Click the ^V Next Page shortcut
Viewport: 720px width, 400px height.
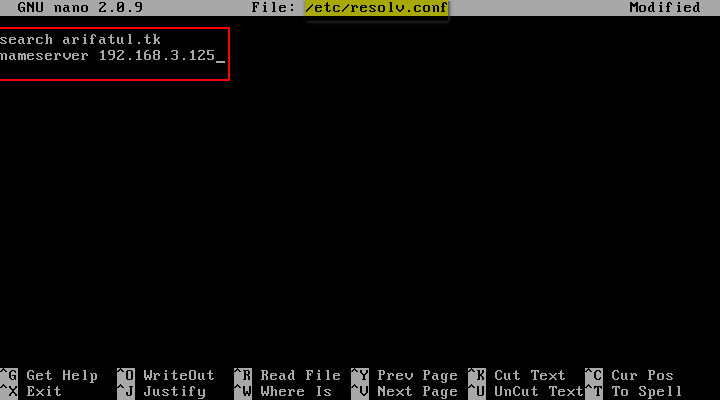tap(405, 392)
